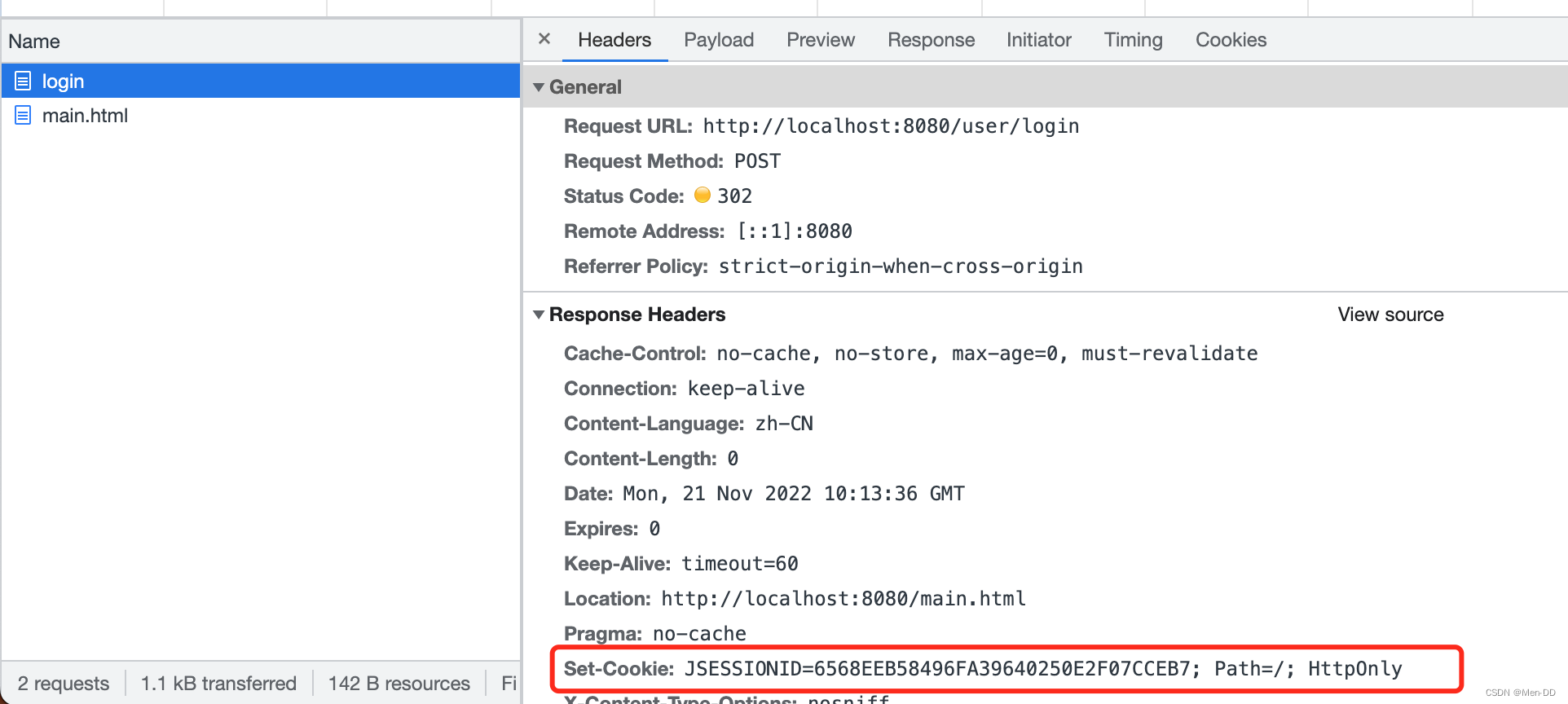1568x704 pixels.
Task: Close the request details panel
Action: [x=544, y=39]
